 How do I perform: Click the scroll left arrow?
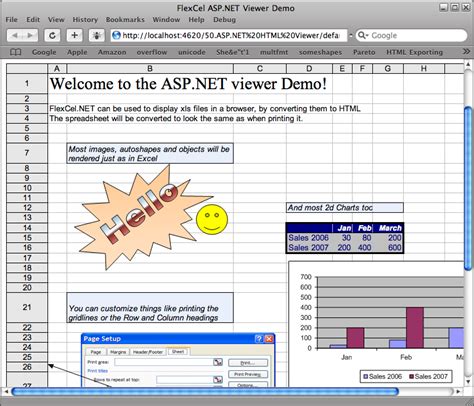[x=6, y=391]
